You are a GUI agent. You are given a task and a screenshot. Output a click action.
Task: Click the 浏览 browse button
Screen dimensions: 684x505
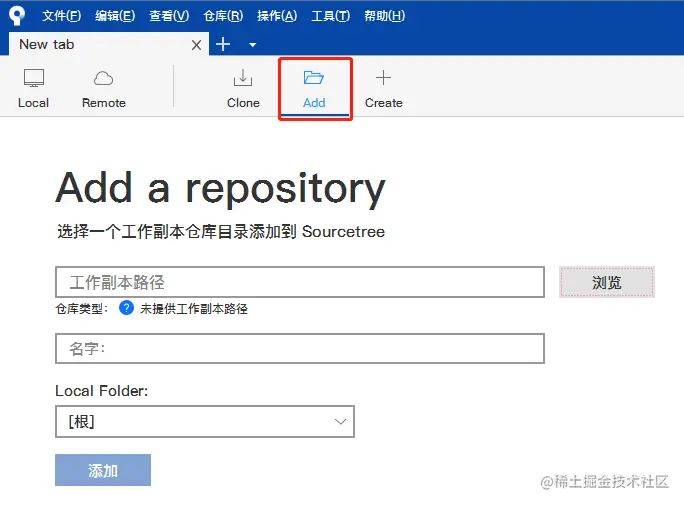pyautogui.click(x=607, y=282)
